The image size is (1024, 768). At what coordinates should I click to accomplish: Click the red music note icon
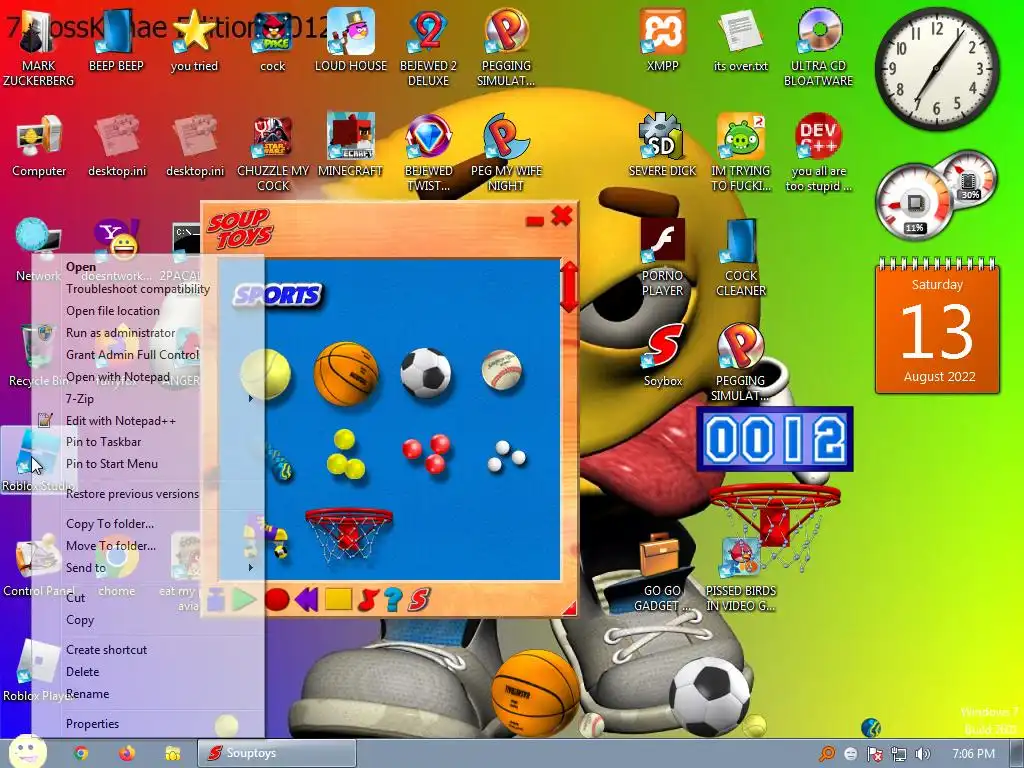(368, 600)
